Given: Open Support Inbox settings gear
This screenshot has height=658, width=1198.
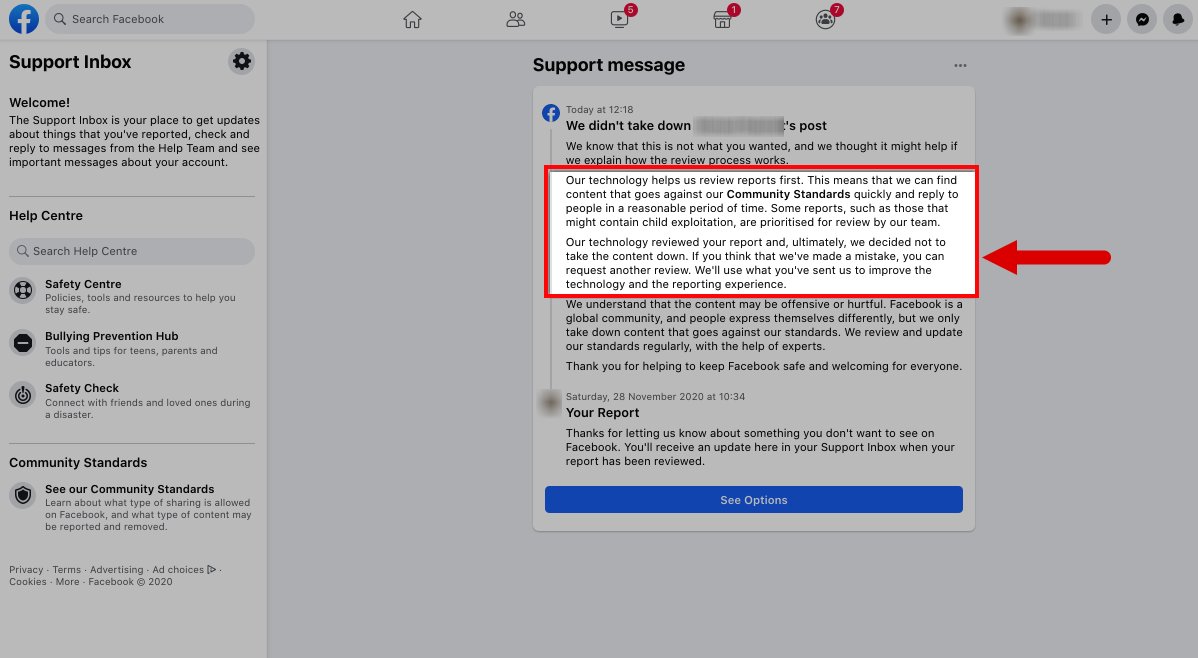Looking at the screenshot, I should (x=241, y=61).
